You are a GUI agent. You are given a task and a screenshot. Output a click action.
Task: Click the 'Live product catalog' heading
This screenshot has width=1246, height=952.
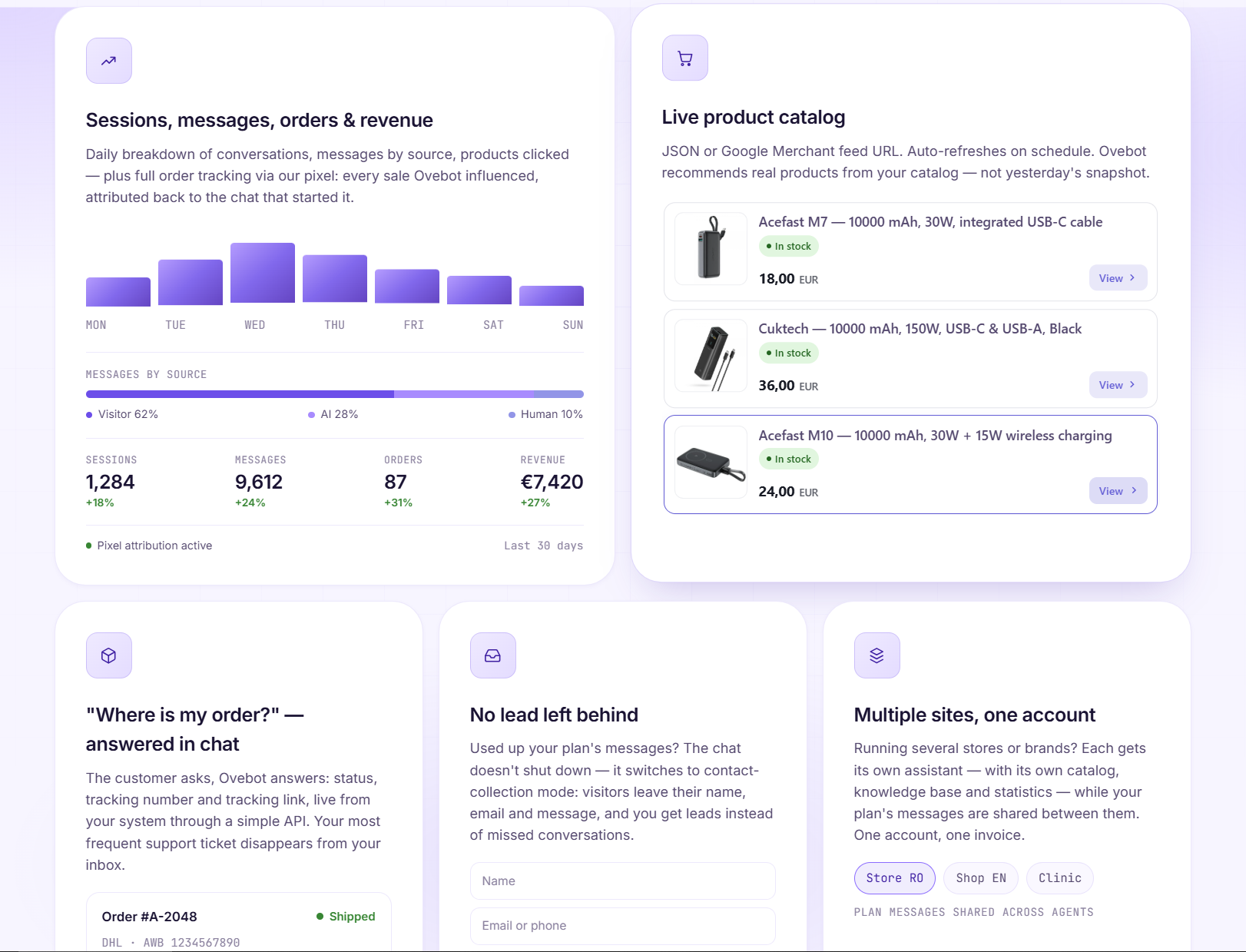coord(754,117)
